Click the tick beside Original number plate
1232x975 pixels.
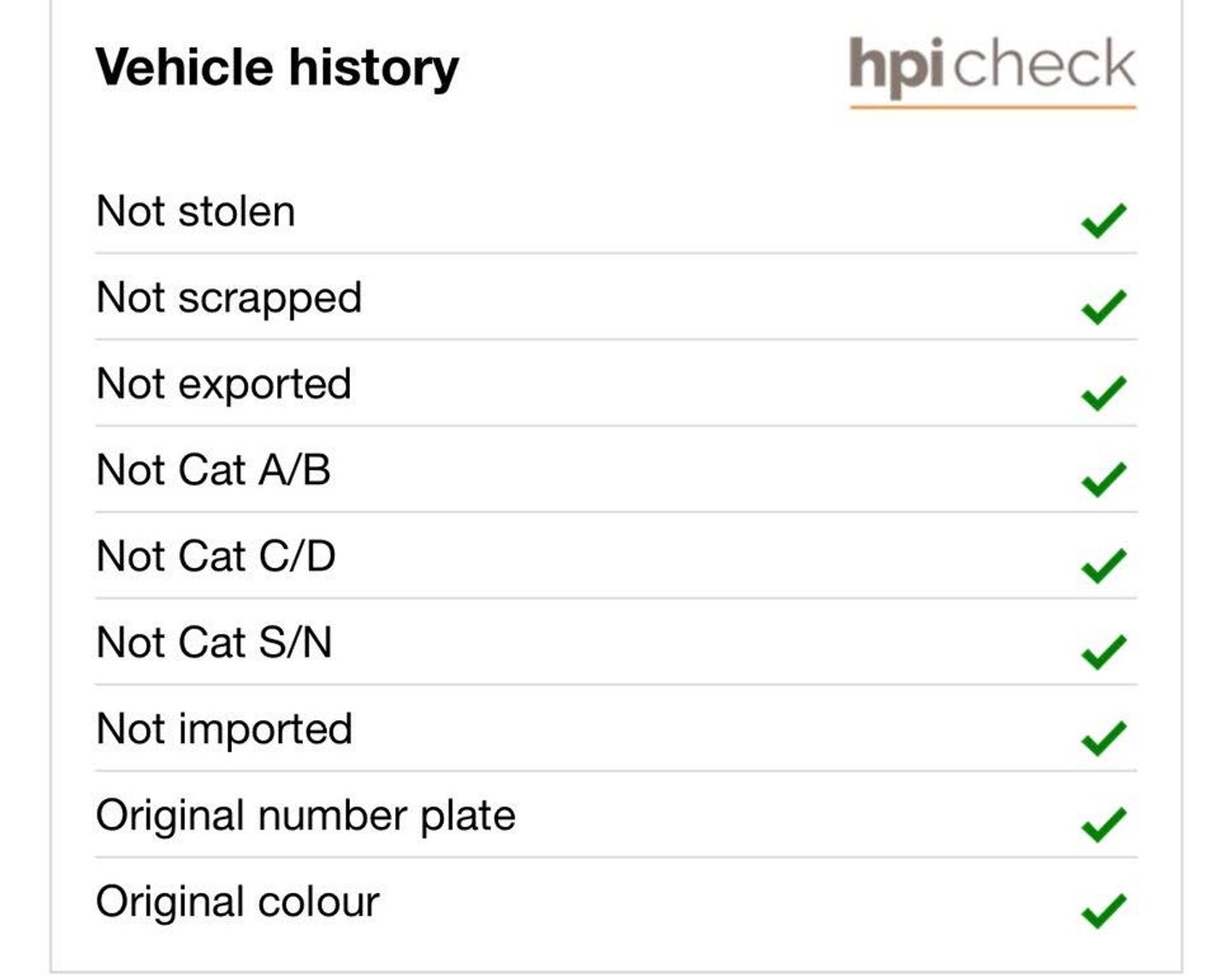(x=1104, y=824)
